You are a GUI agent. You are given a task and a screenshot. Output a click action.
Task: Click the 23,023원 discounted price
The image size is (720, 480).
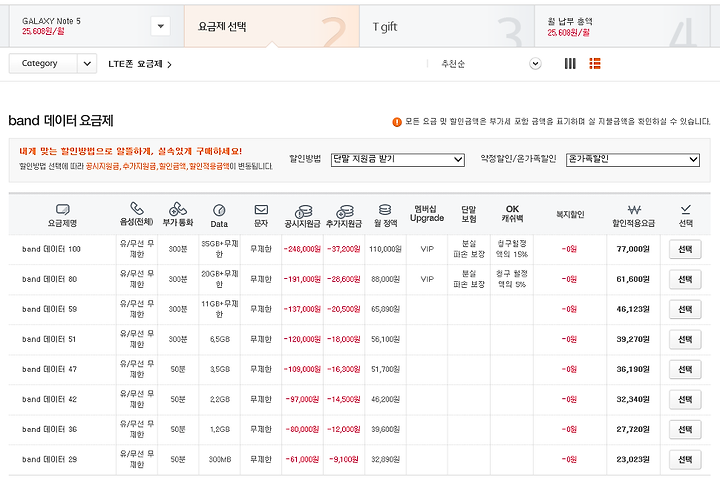(x=633, y=459)
